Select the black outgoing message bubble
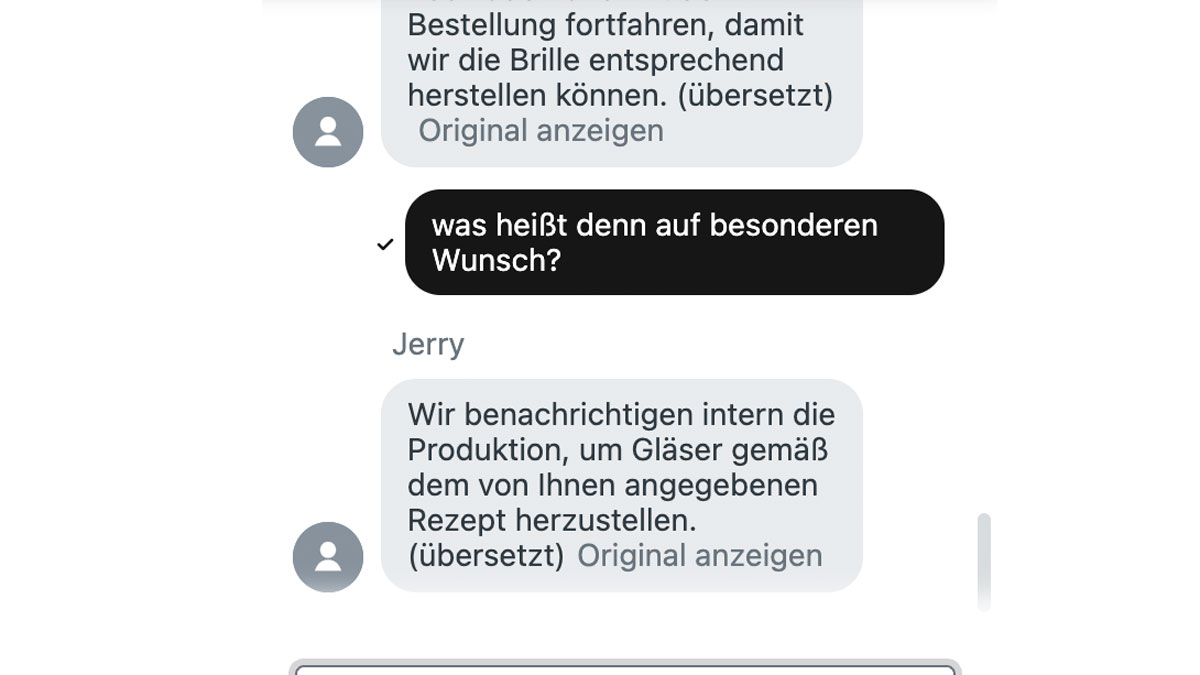This screenshot has height=675, width=1200. [674, 242]
